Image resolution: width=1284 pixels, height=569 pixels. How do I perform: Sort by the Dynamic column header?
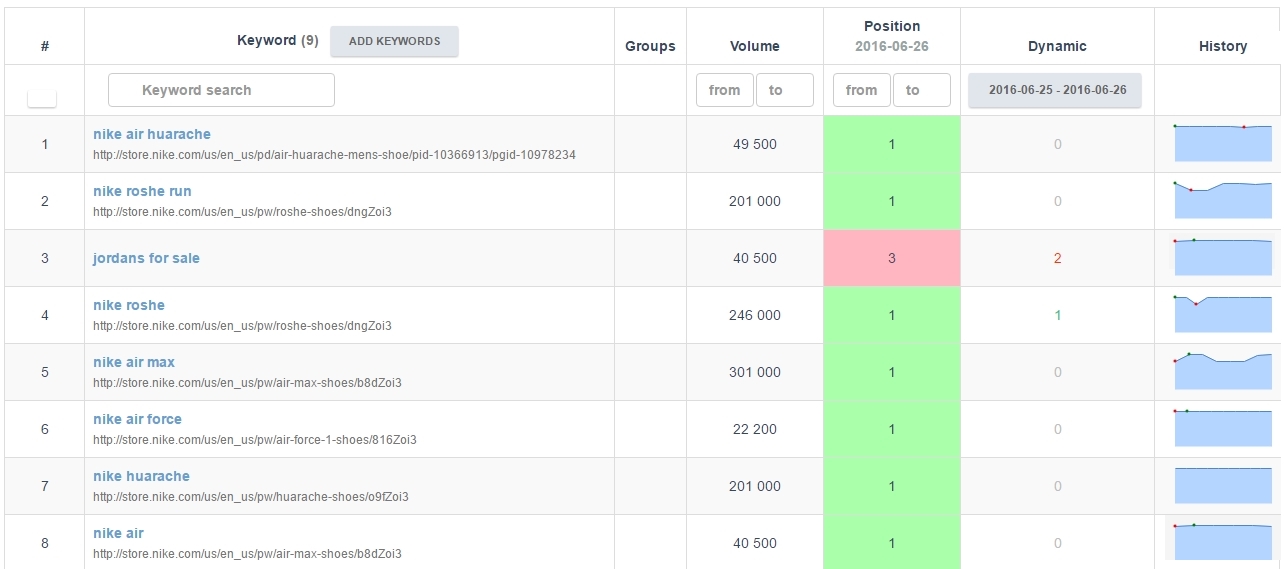coord(1057,46)
